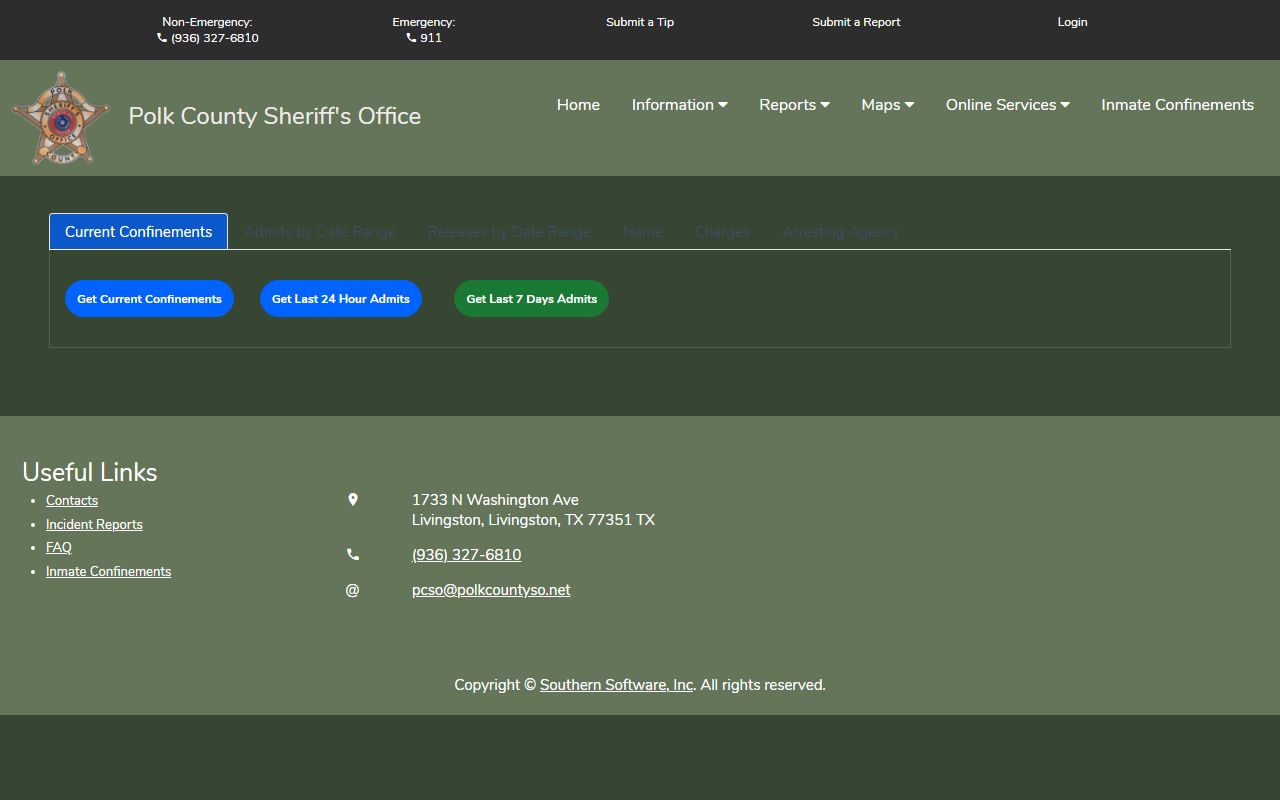Viewport: 1280px width, 800px height.
Task: Click the pcso@polkcountyso.net email link
Action: [x=491, y=590]
